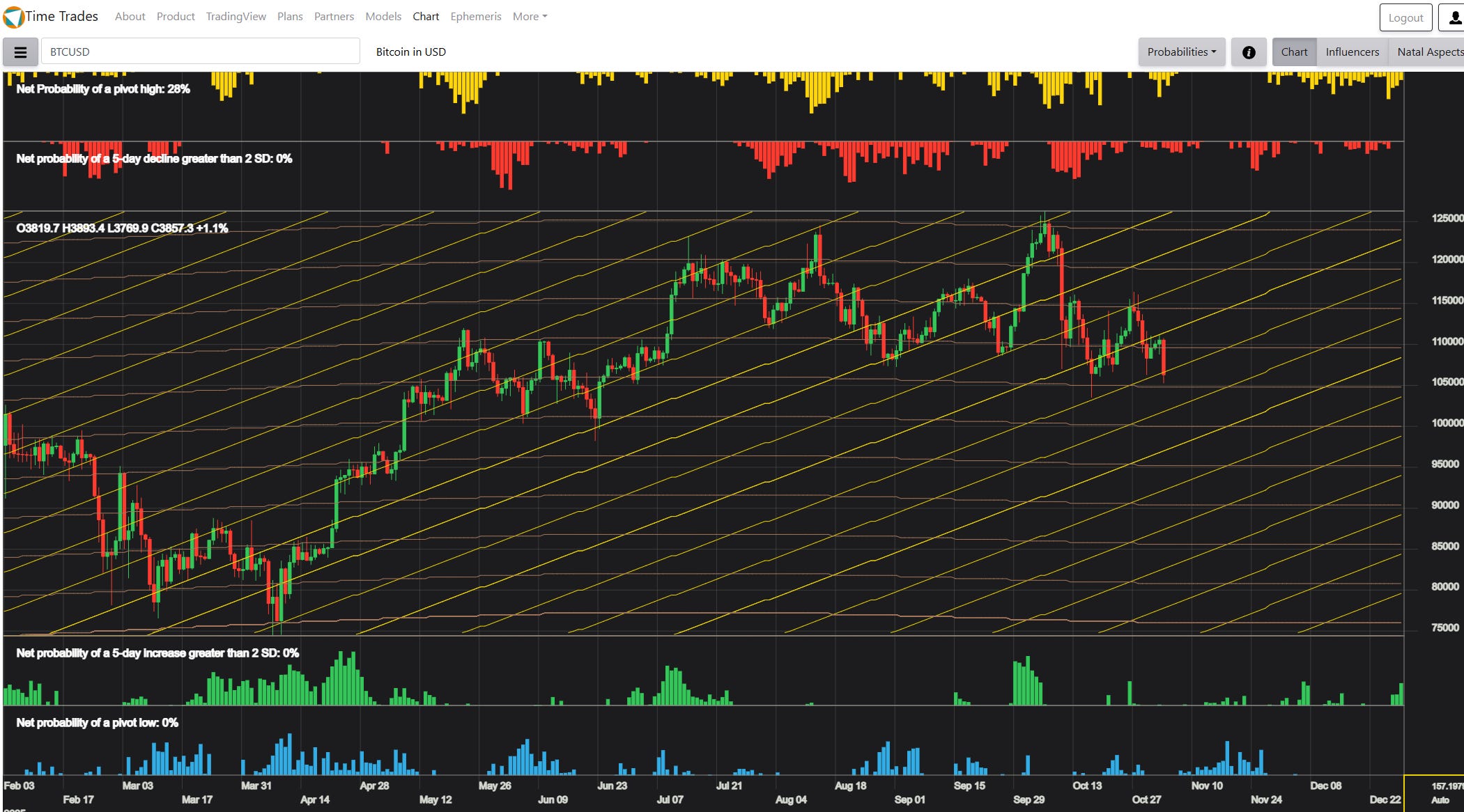Click the info circle icon
Screen dimensions: 1464x812
1249,52
